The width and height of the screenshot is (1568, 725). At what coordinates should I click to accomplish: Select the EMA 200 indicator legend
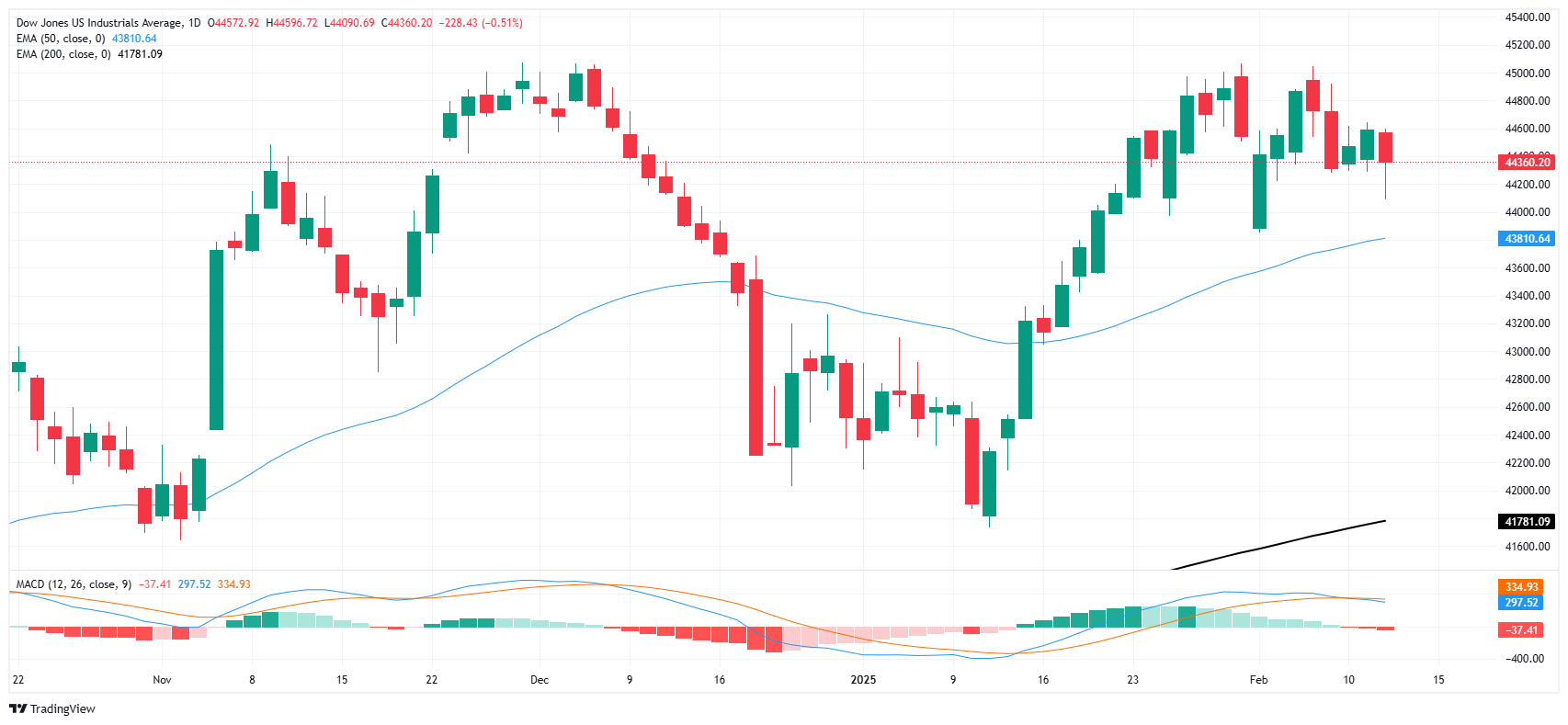point(63,54)
